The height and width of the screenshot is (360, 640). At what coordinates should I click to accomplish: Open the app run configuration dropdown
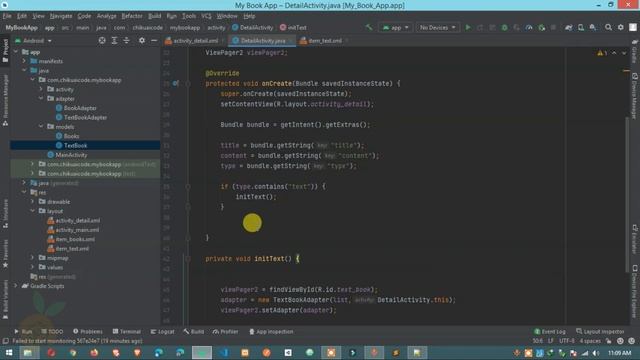(x=396, y=27)
